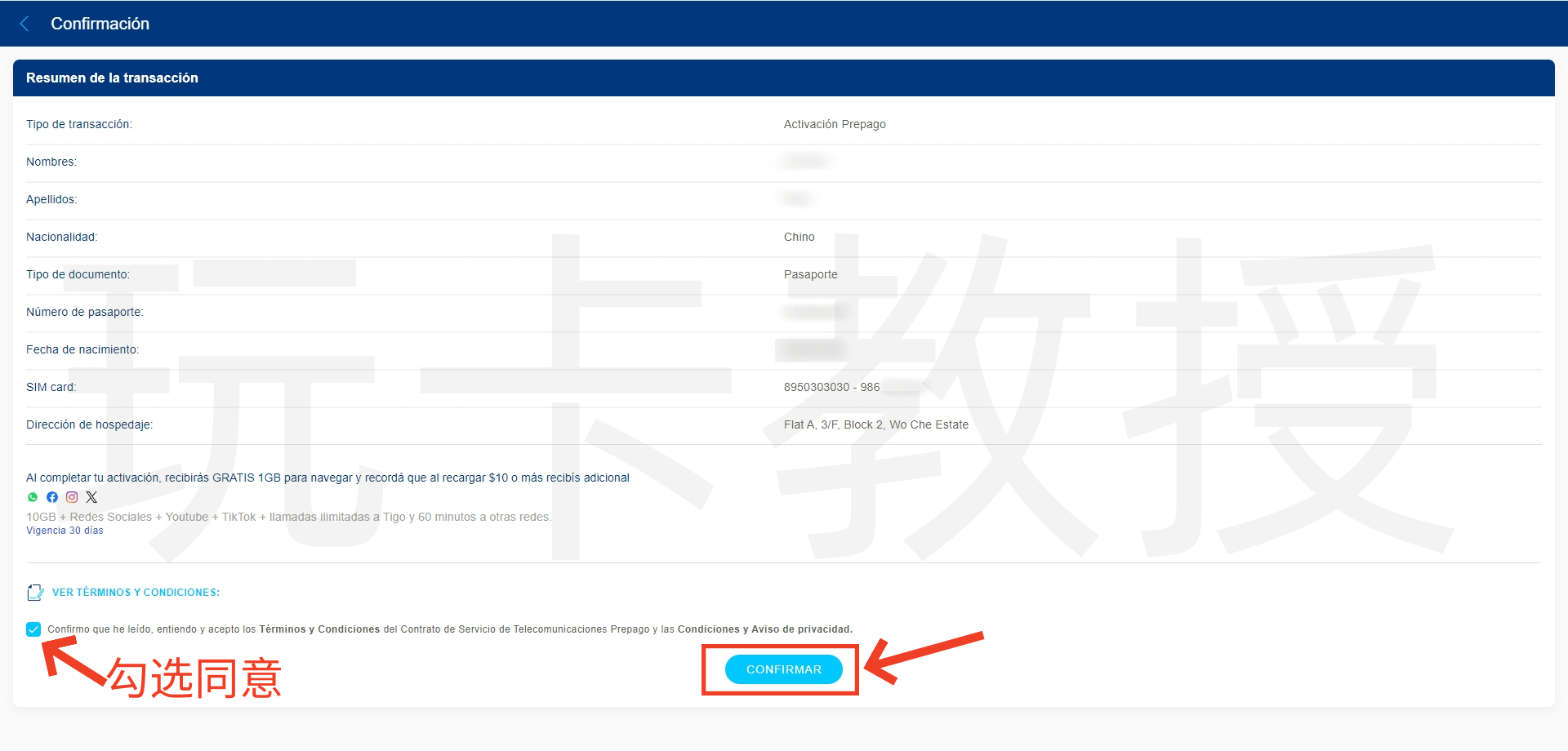Click 'Condiciones y Aviso de privacidad' text
Screen dimensions: 1568x751
764,629
